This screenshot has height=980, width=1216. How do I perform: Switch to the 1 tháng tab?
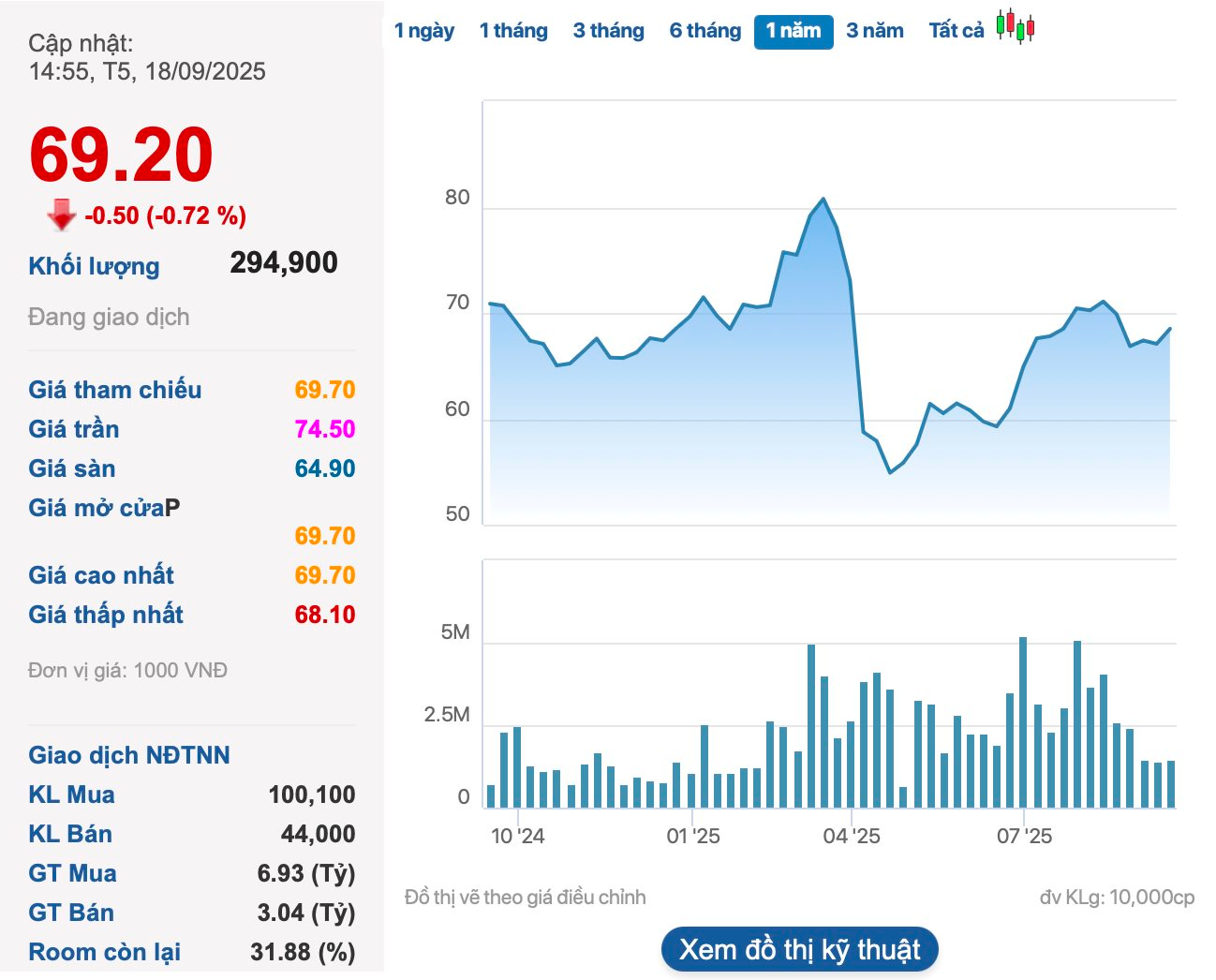coord(513,31)
